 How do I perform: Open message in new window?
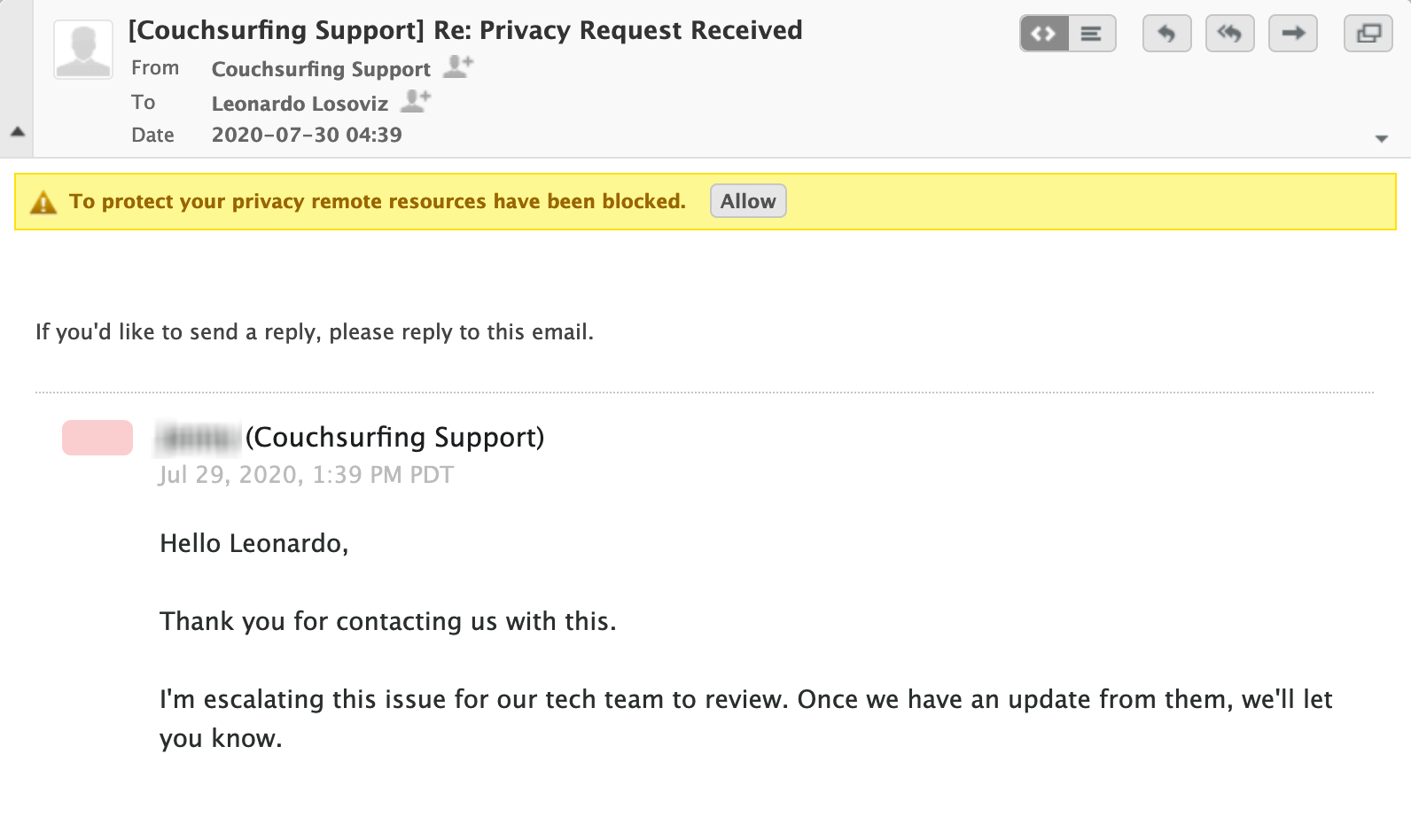(x=1368, y=34)
